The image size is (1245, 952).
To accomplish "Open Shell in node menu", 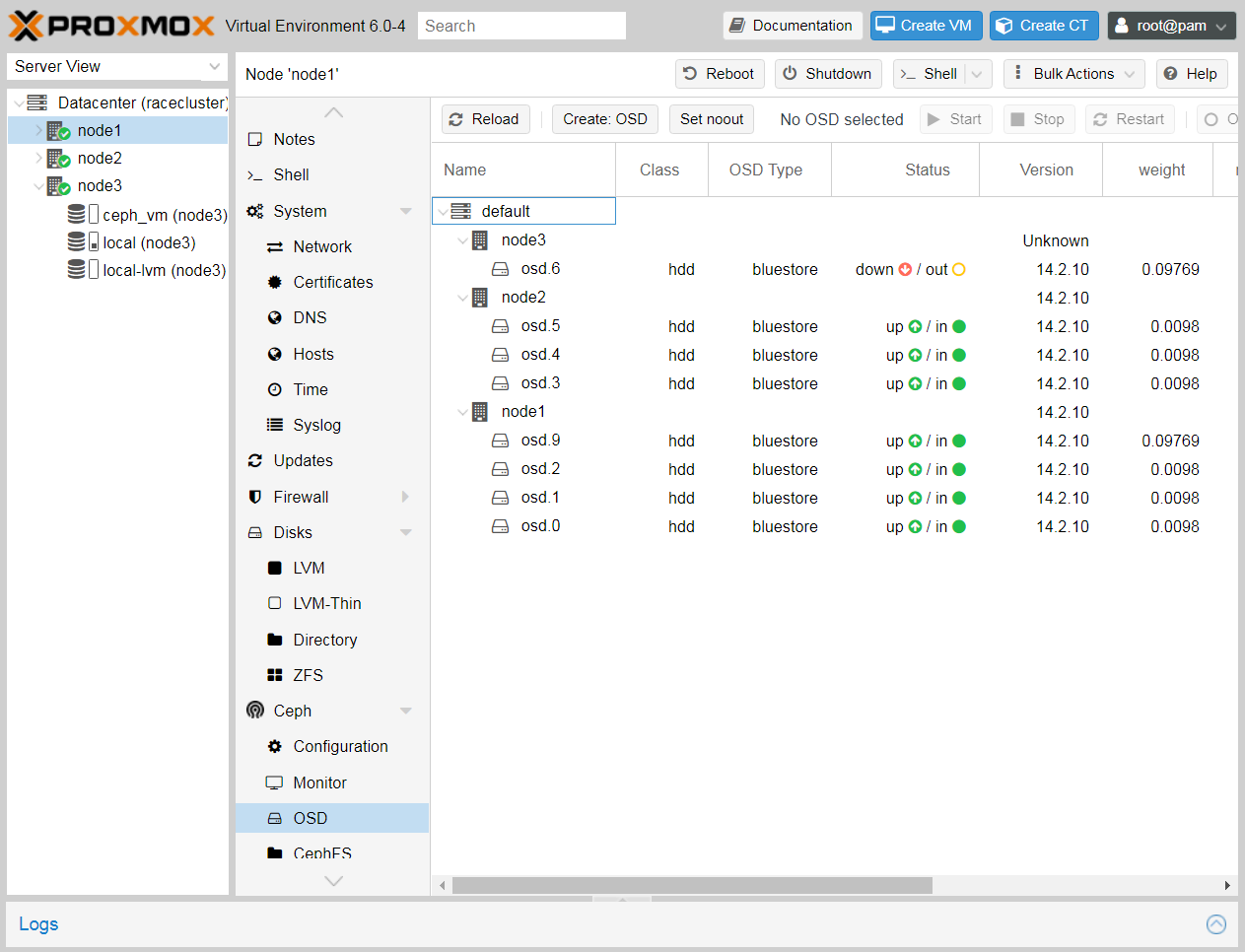I will (332, 174).
